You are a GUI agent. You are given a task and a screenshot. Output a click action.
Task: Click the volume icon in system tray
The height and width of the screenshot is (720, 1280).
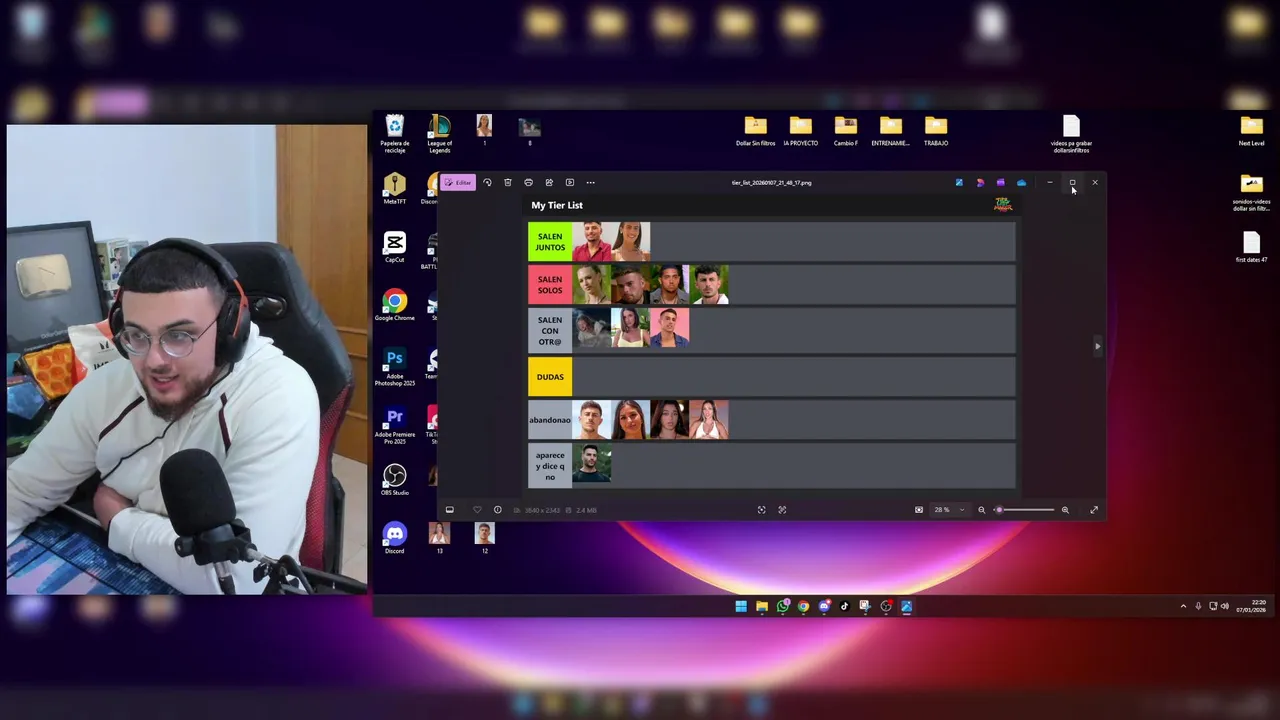click(1225, 606)
